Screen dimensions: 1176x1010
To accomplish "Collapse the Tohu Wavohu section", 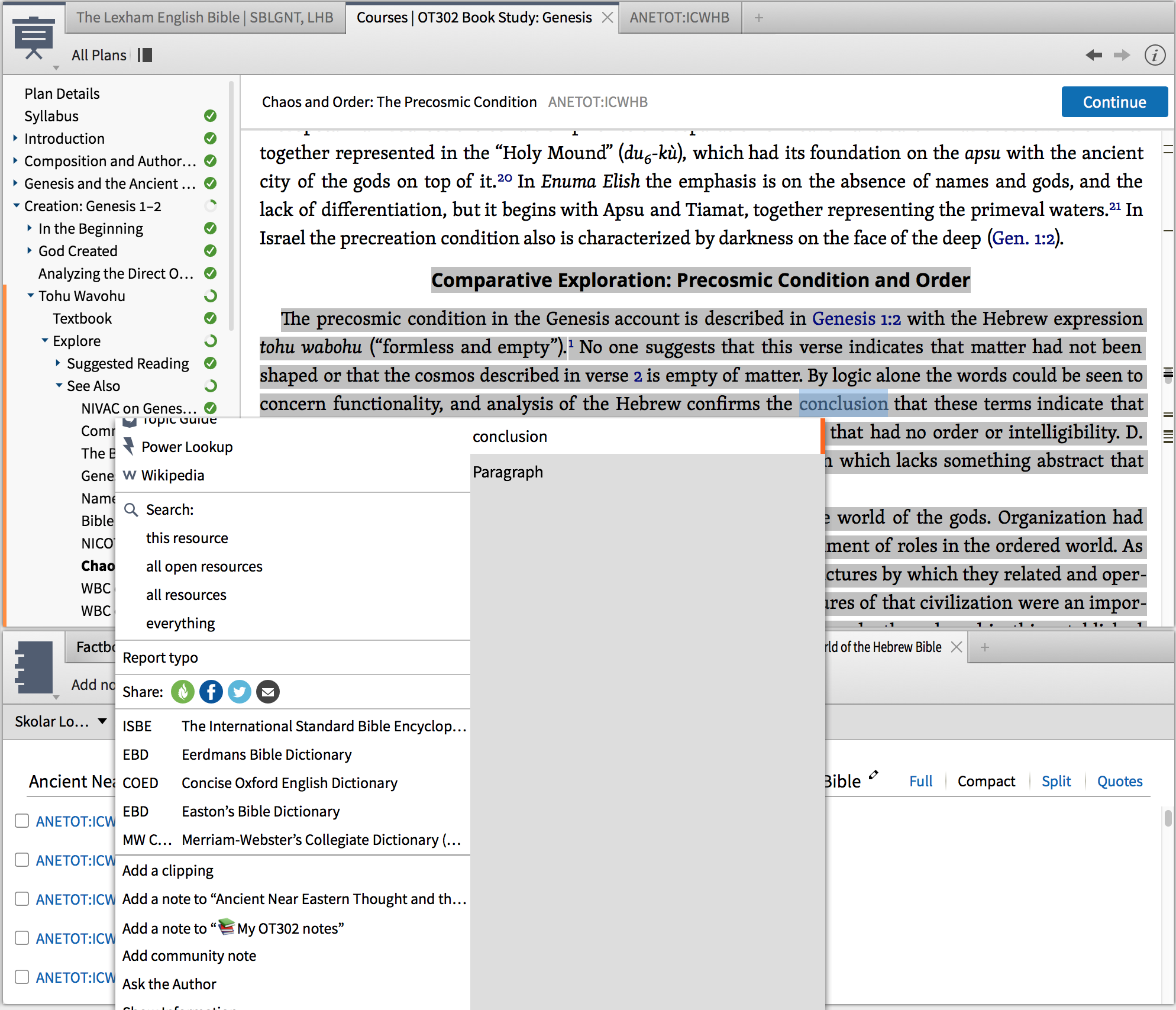I will click(x=30, y=295).
